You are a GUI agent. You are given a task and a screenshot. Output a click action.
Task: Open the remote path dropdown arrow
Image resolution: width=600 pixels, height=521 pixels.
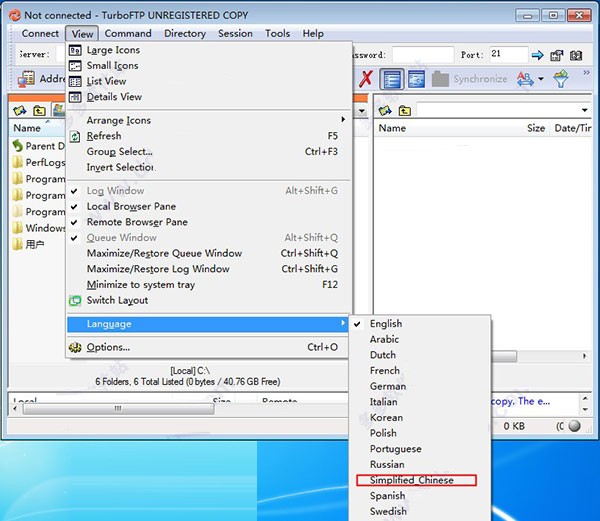click(584, 111)
